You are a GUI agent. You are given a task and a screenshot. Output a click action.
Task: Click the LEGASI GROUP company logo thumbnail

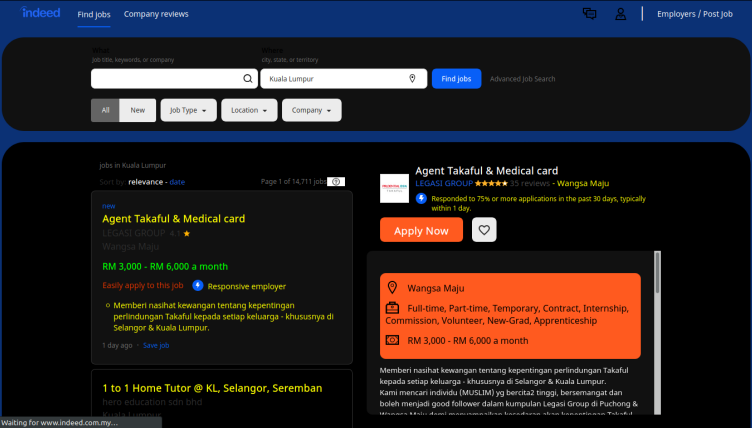394,189
